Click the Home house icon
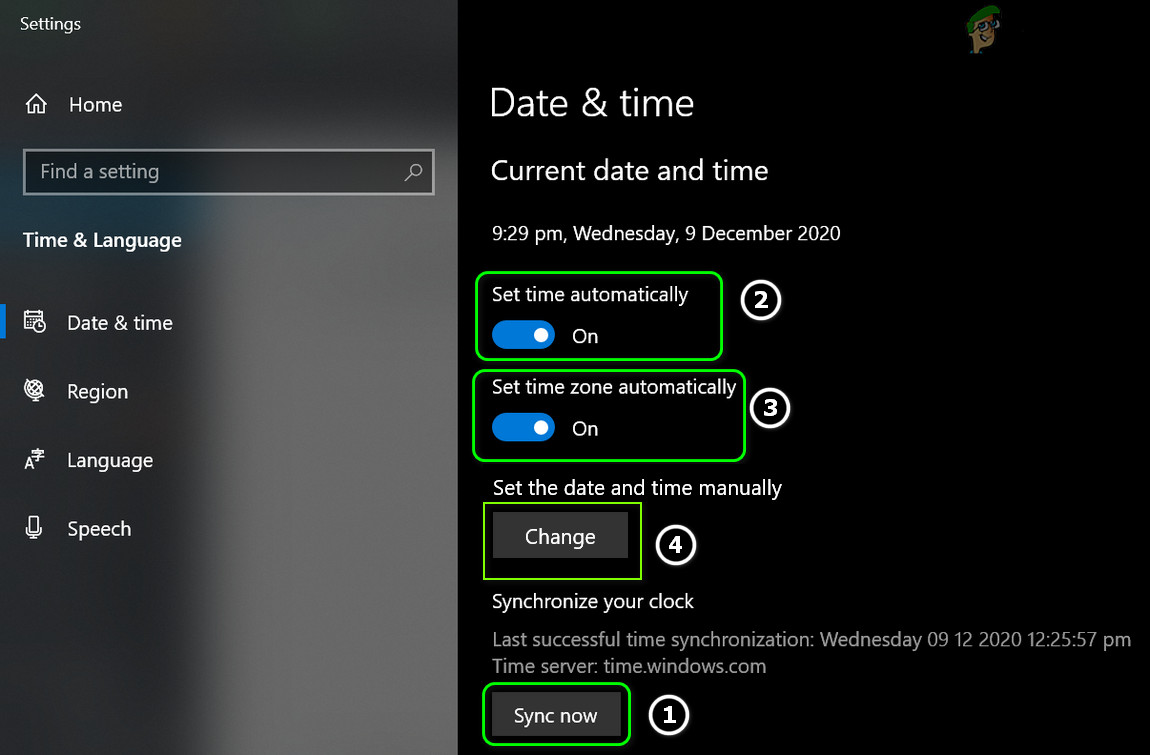This screenshot has height=755, width=1150. 36,104
